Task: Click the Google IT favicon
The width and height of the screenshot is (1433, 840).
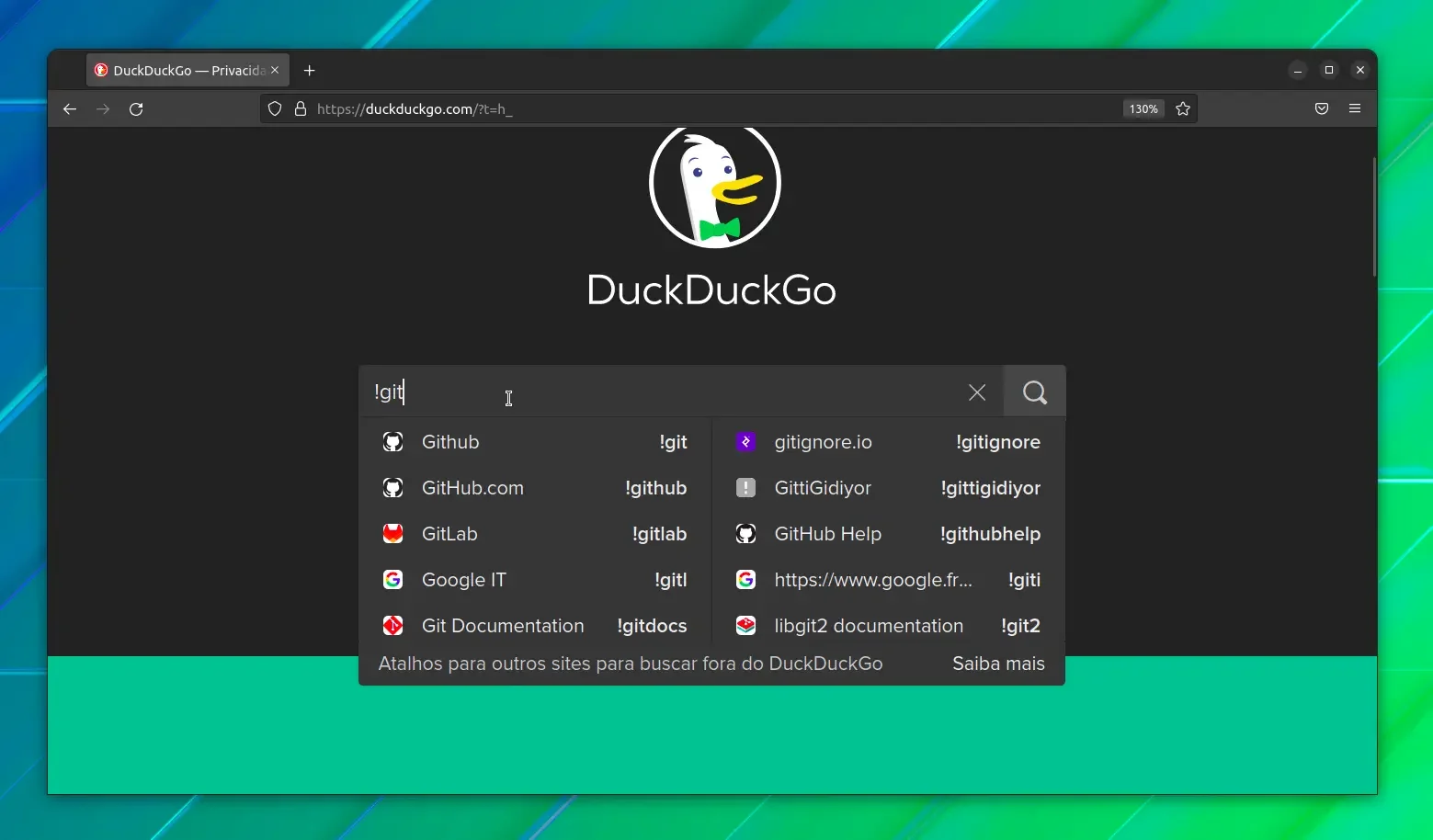Action: point(392,580)
